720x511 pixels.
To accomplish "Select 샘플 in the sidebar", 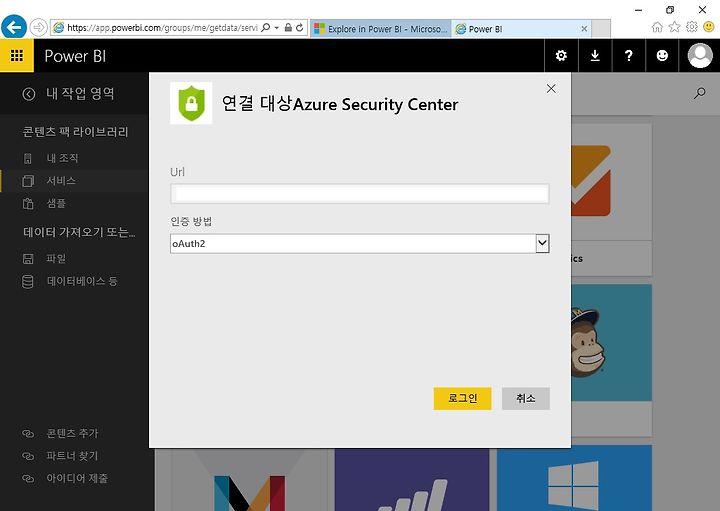I will coord(56,203).
